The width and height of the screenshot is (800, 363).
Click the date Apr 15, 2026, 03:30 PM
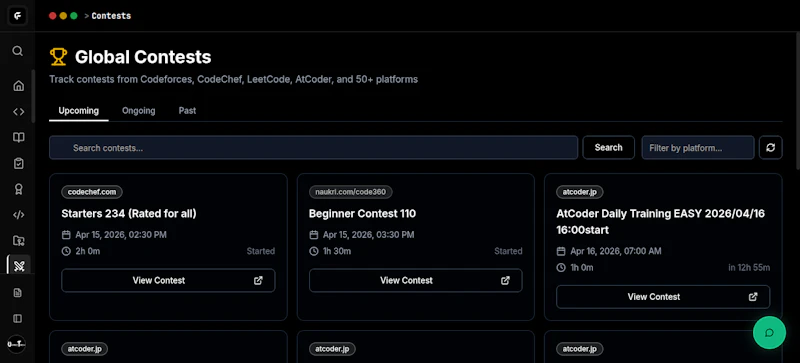point(368,235)
